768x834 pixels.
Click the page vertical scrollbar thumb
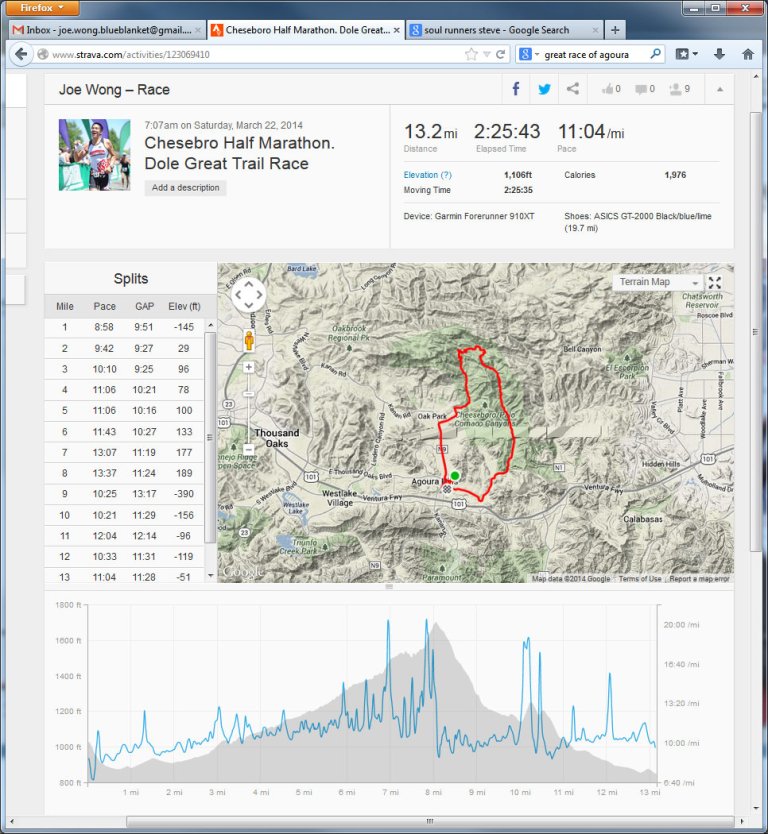(755, 332)
